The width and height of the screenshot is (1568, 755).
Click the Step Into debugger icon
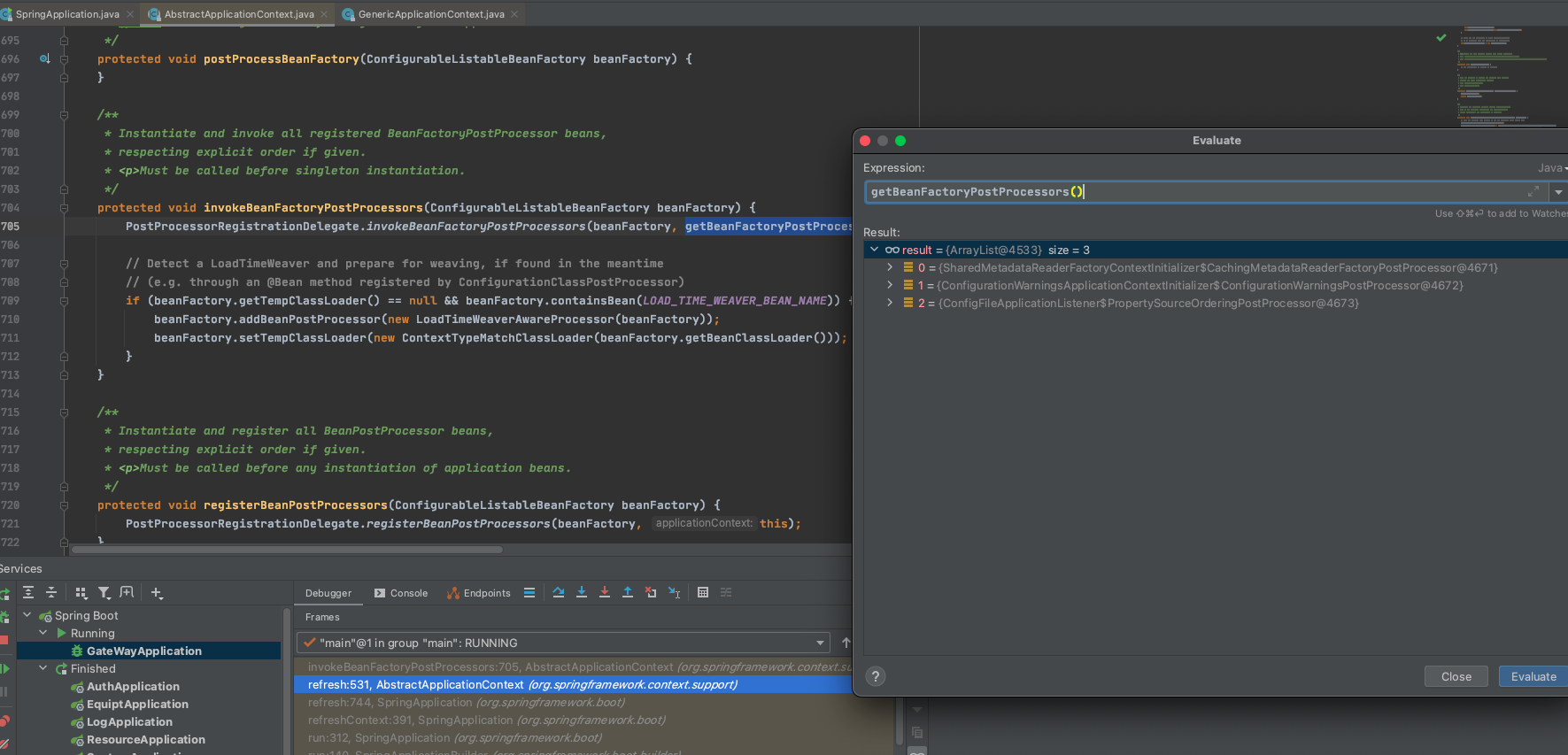[582, 592]
